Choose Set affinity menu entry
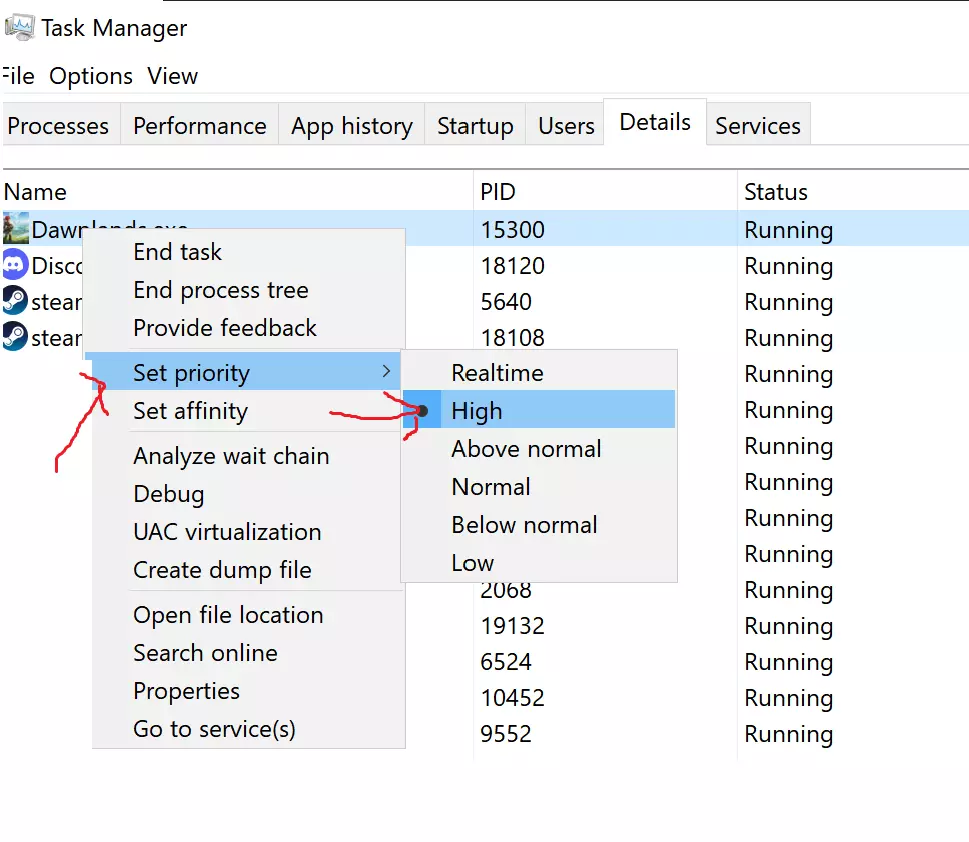 pyautogui.click(x=190, y=411)
